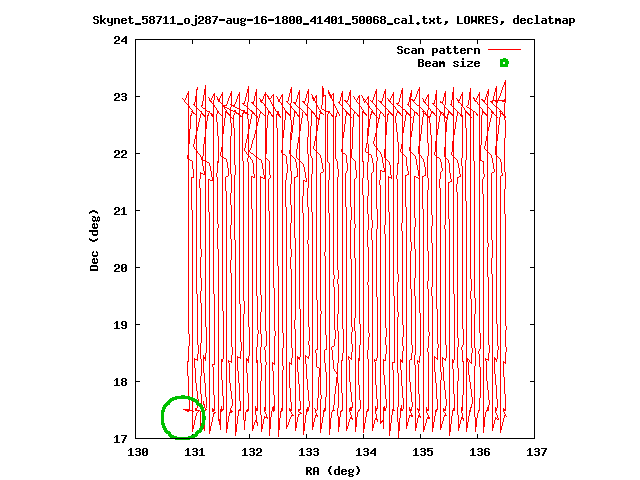The height and width of the screenshot is (480, 640).
Task: Click the green Beam size legend marker
Action: [x=504, y=63]
